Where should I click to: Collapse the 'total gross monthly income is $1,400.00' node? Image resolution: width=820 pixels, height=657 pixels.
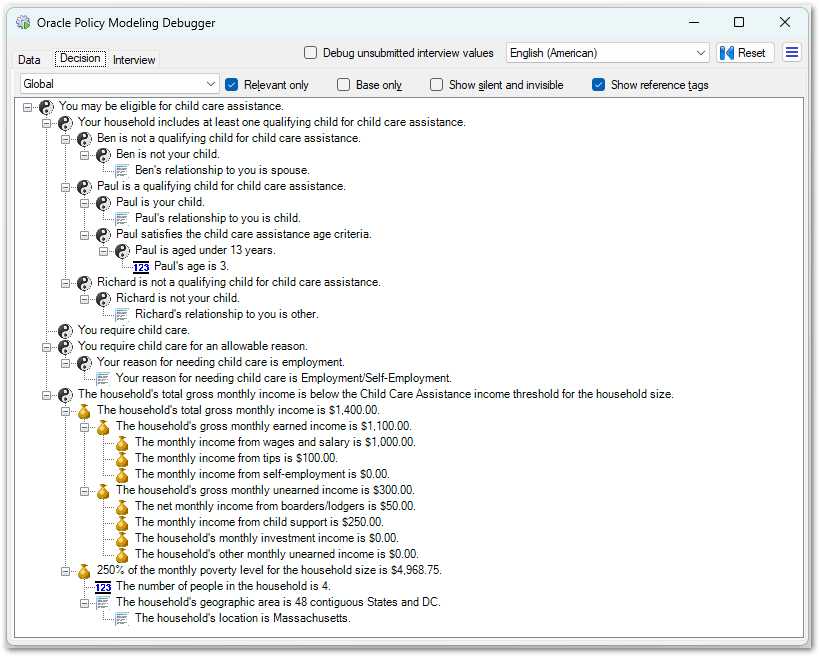pos(65,412)
